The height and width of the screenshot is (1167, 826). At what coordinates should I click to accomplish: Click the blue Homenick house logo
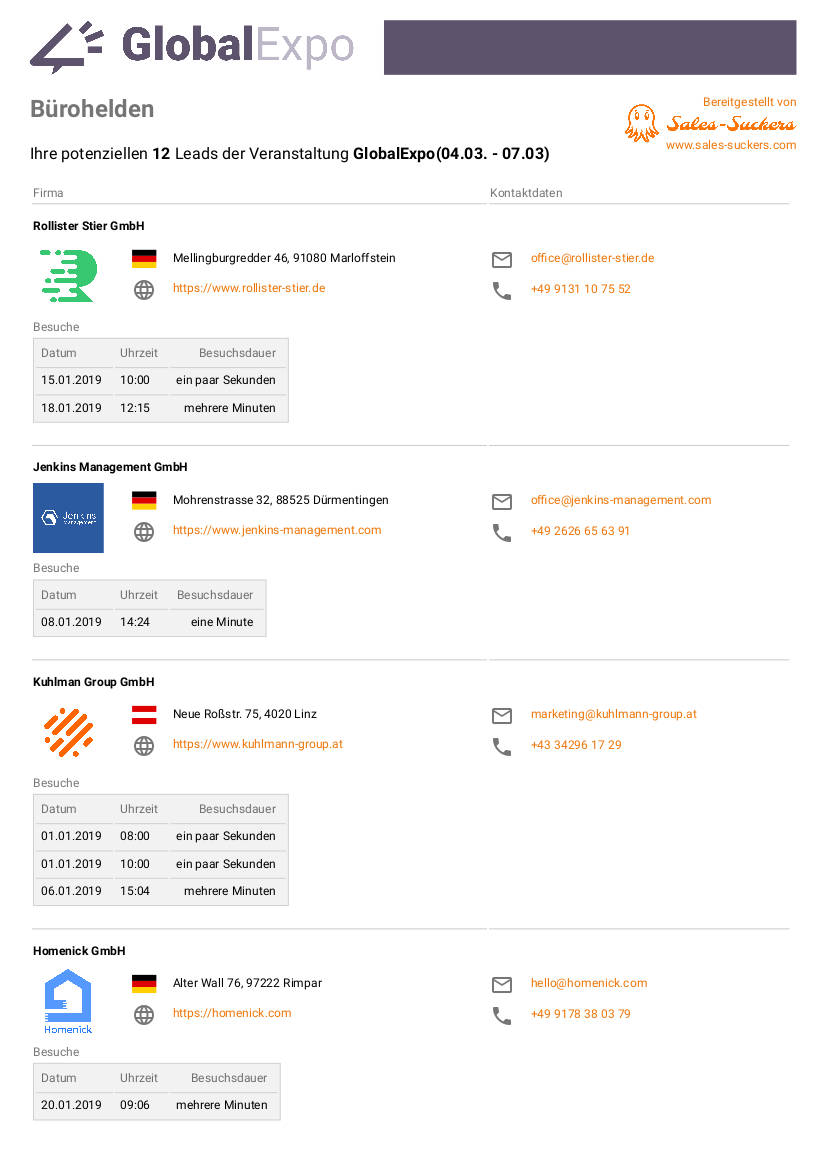[x=68, y=1002]
